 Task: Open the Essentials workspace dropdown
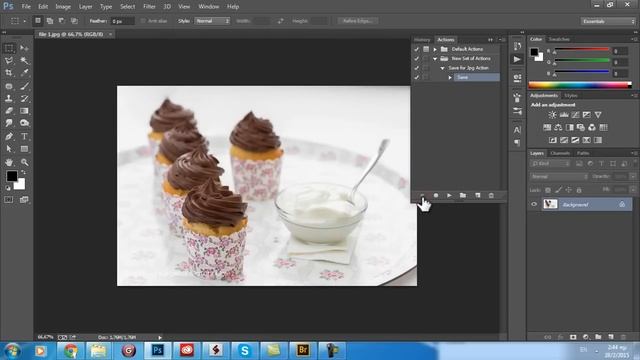pyautogui.click(x=608, y=21)
